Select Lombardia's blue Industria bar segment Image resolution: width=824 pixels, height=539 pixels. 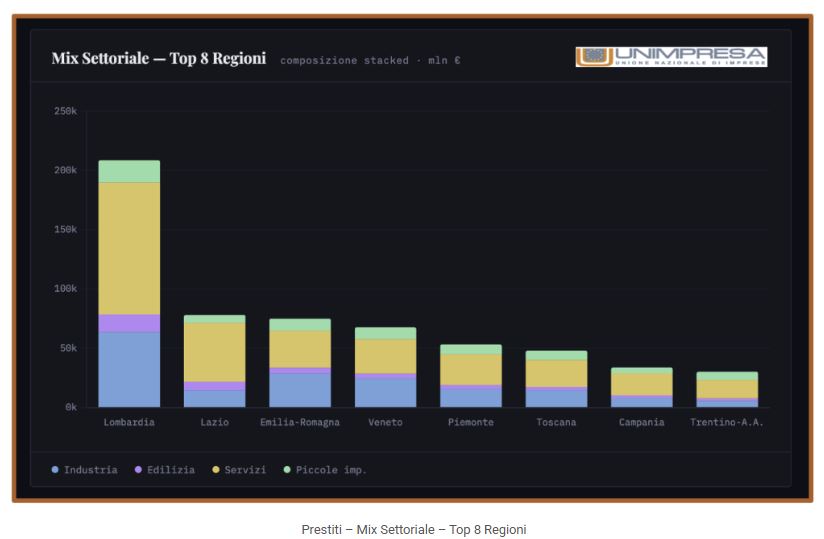pos(129,369)
